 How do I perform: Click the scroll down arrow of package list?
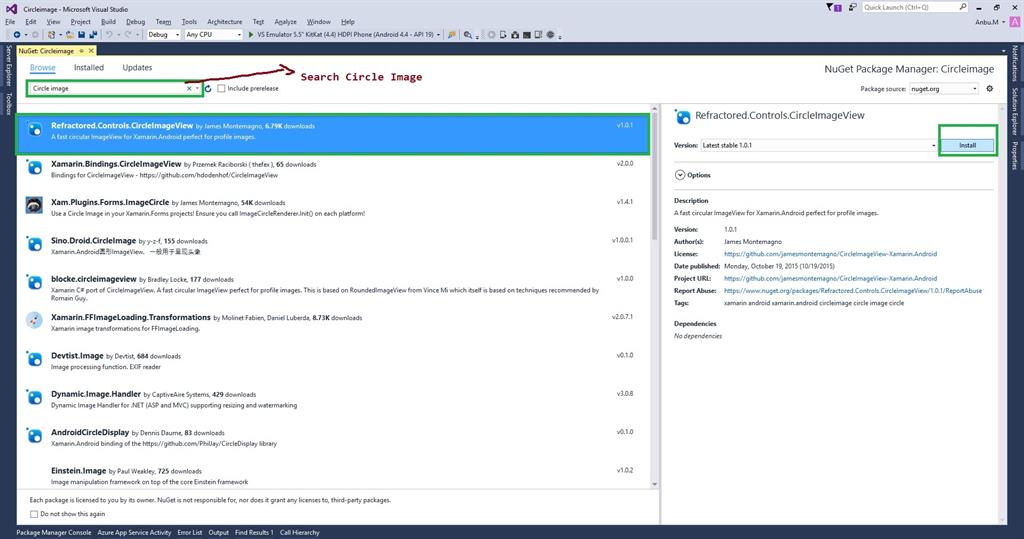click(x=654, y=484)
